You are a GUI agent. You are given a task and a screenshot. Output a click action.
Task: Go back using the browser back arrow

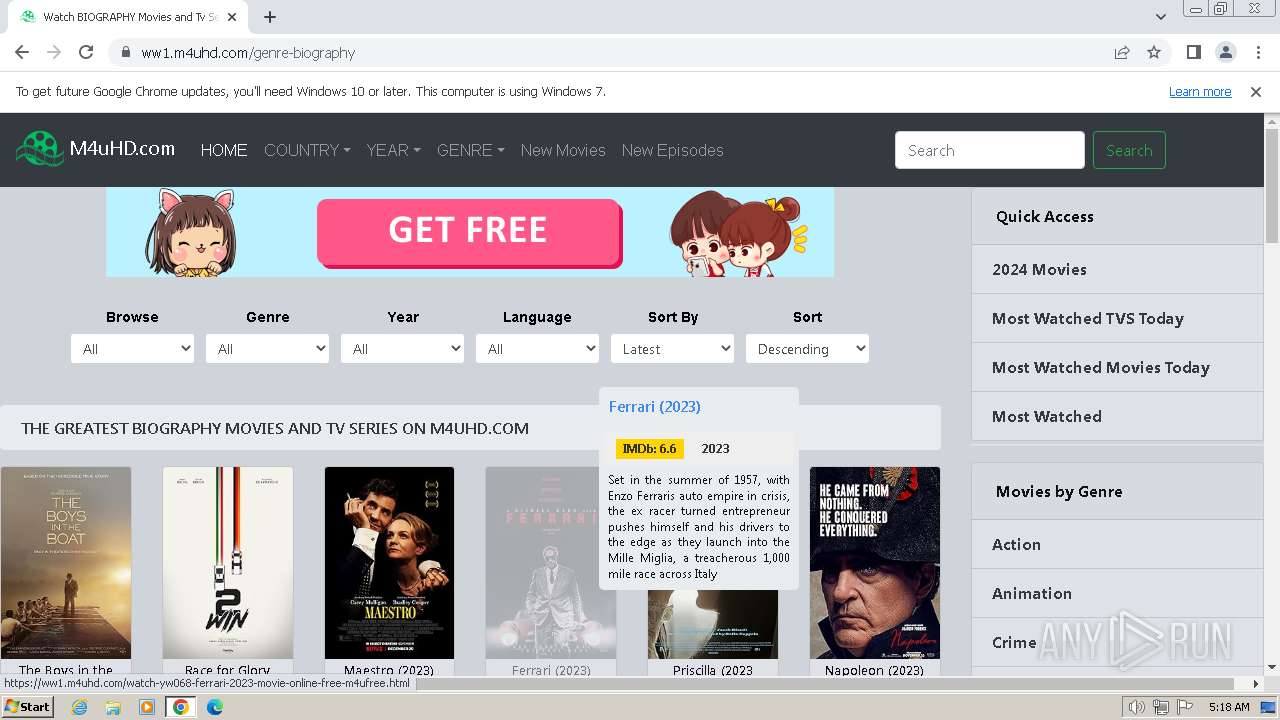(22, 52)
